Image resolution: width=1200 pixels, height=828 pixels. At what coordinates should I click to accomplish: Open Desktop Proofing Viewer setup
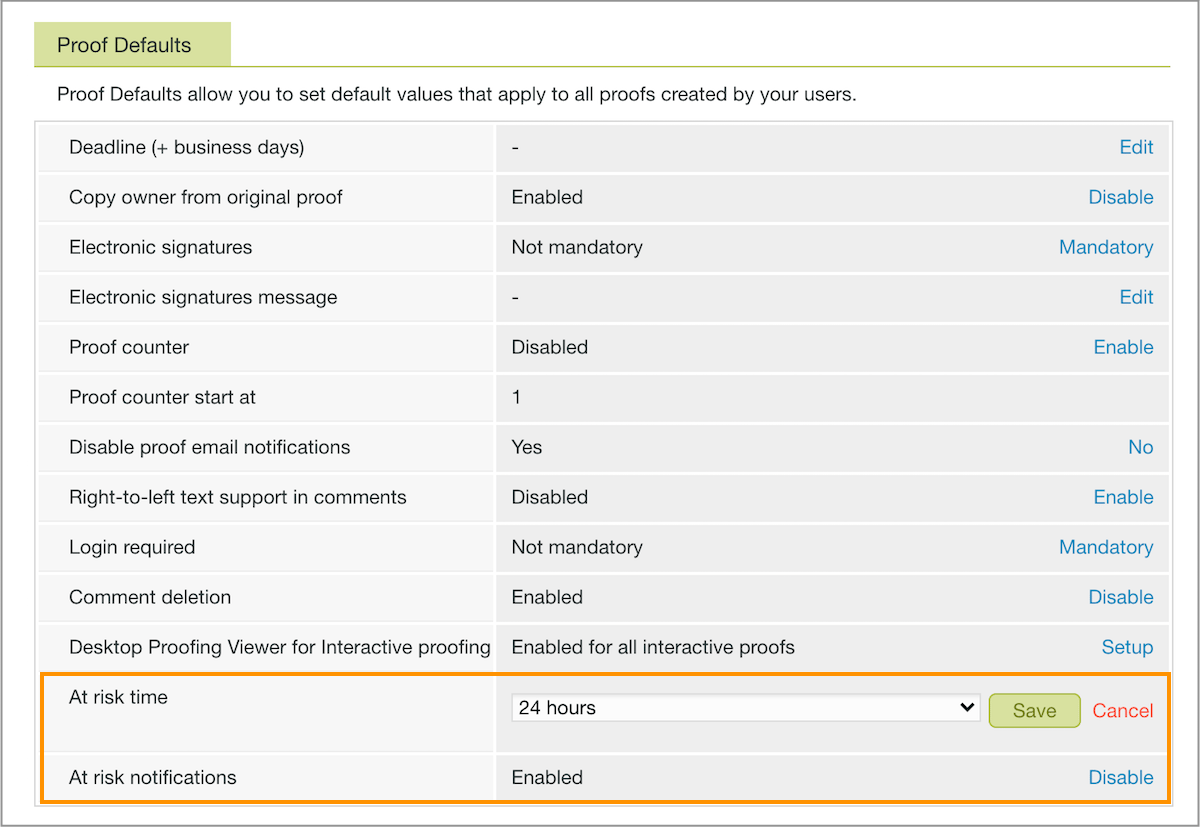pos(1127,647)
